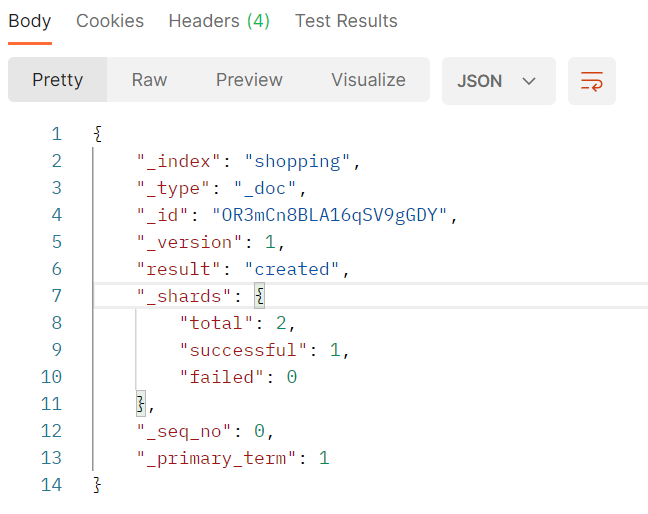Viewport: 648px width, 514px height.
Task: Switch to Headers (4) tab
Action: 219,21
